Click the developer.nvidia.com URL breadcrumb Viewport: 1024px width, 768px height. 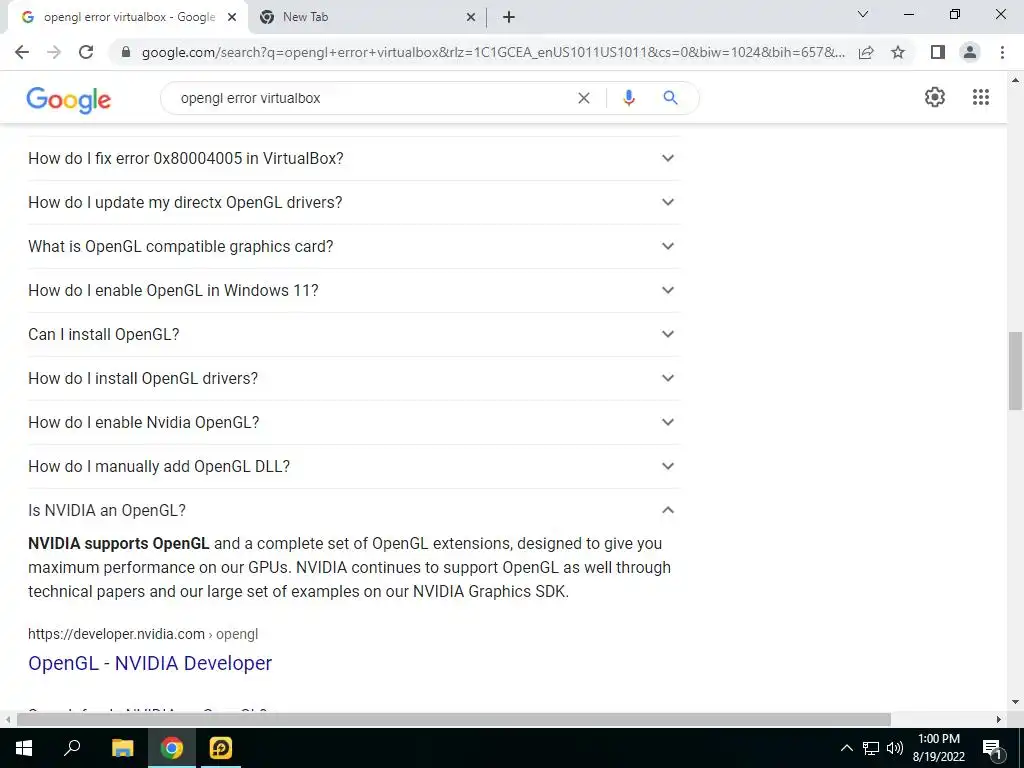[143, 634]
